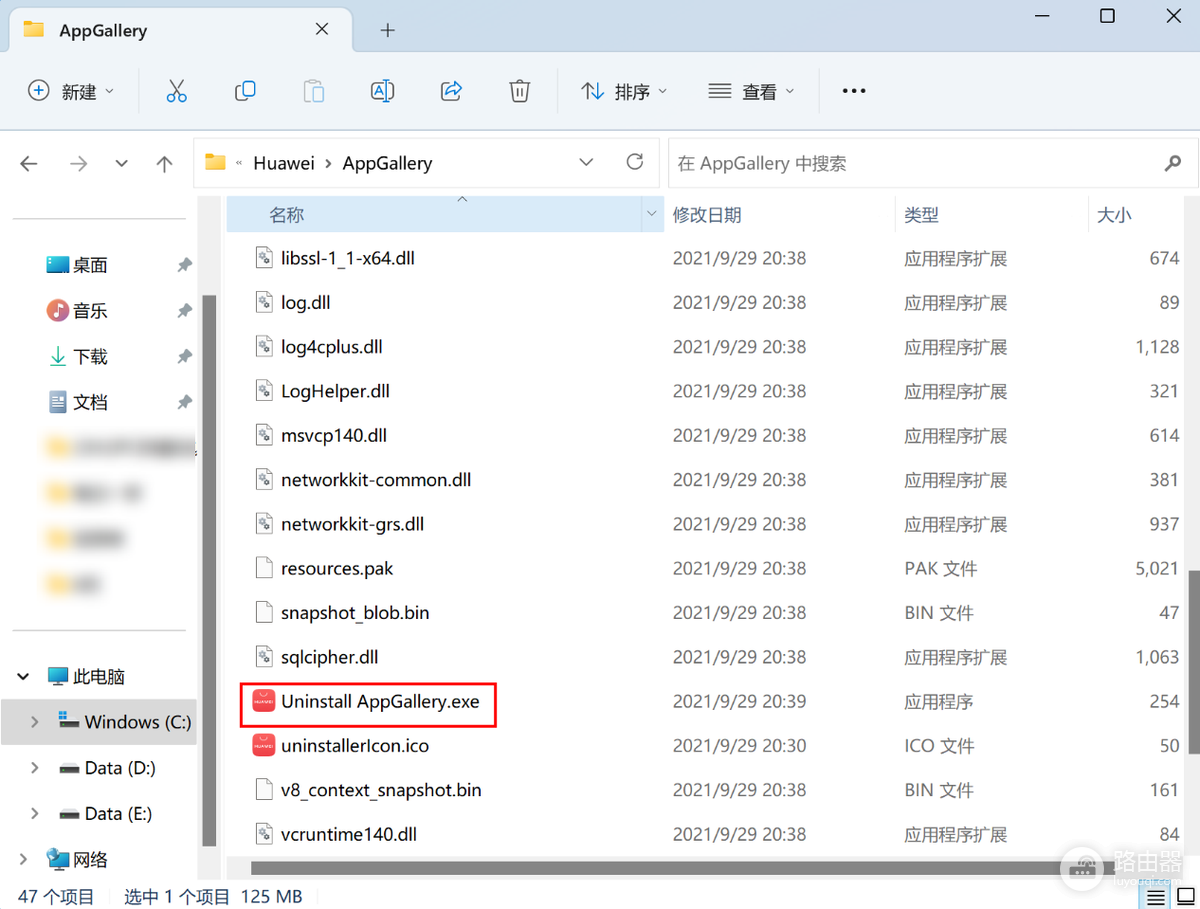Open 下载 in quick access

click(x=90, y=357)
